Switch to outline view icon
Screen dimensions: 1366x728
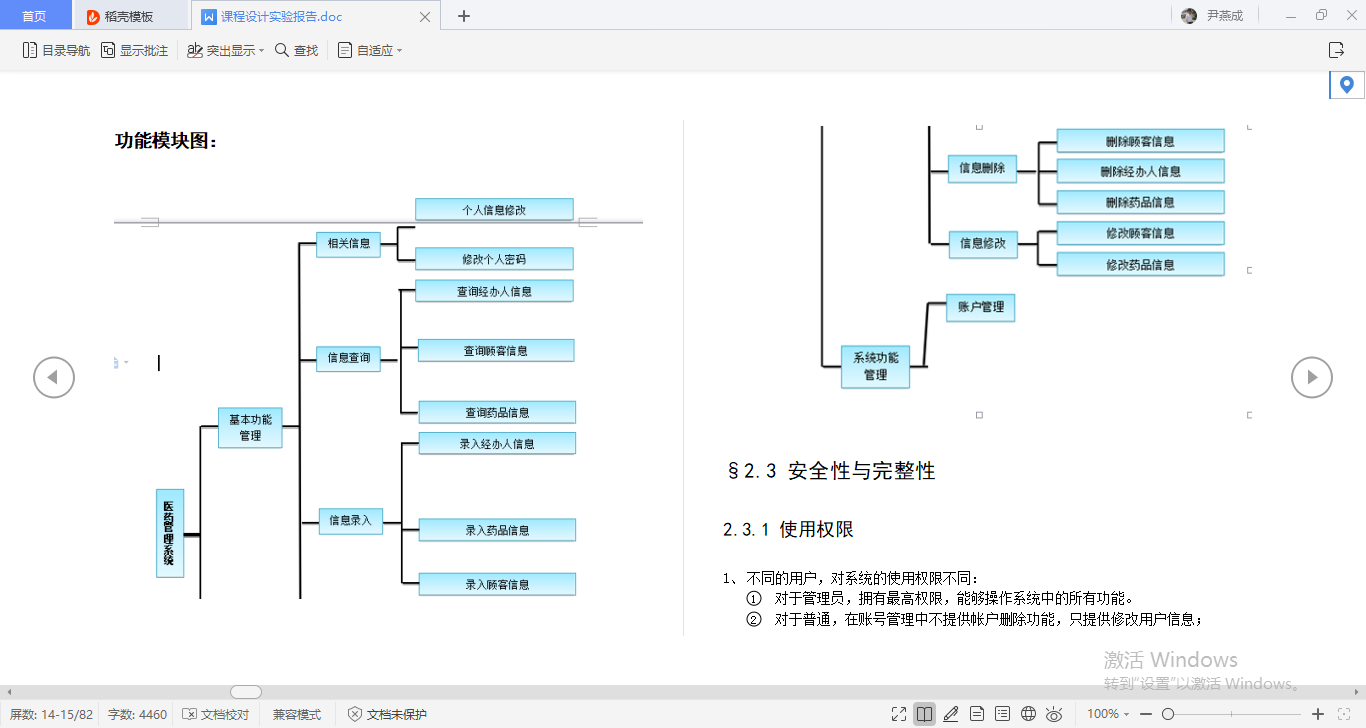pos(1003,714)
